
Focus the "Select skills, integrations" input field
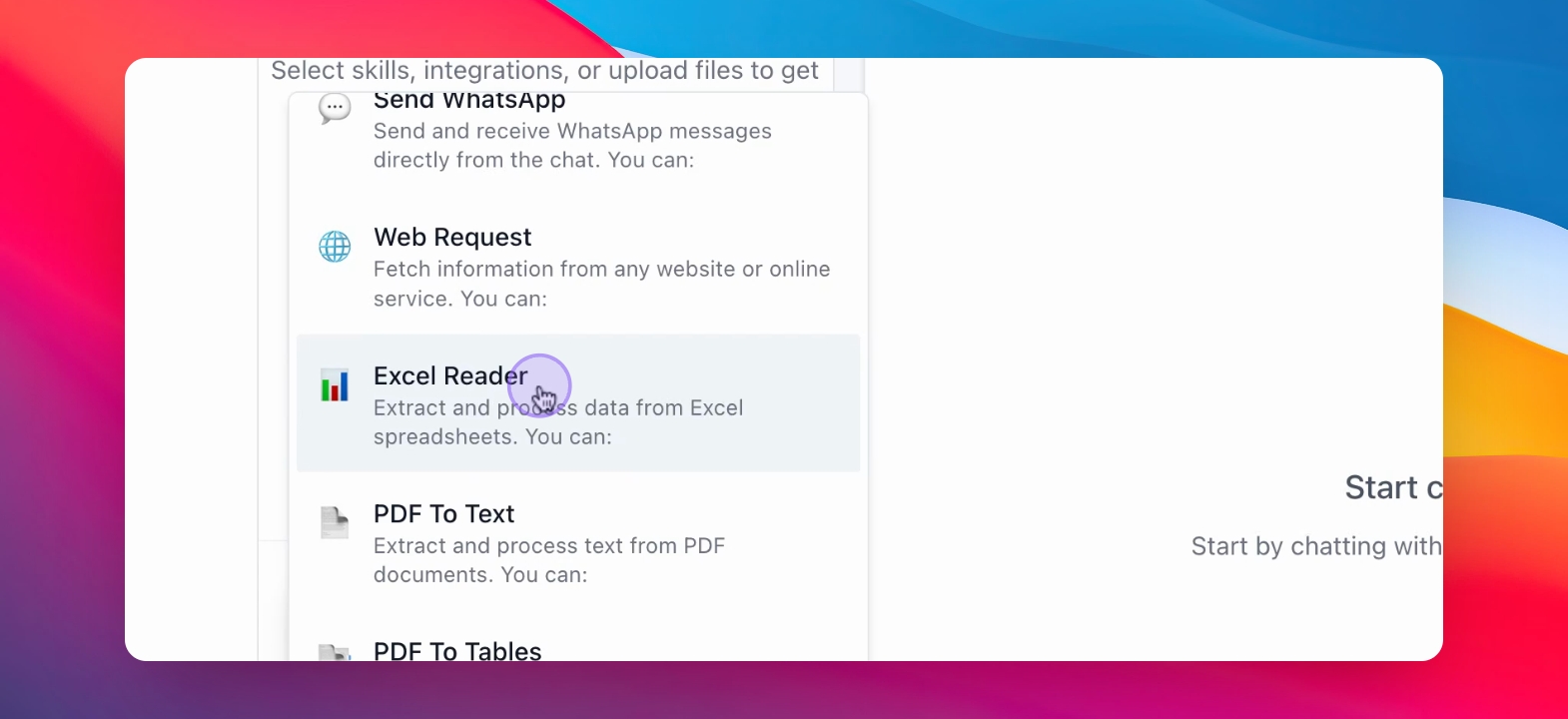coord(545,72)
